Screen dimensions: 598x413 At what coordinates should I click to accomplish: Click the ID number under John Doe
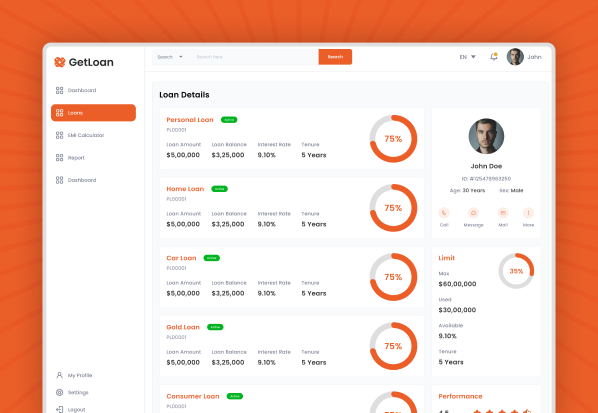[x=486, y=178]
